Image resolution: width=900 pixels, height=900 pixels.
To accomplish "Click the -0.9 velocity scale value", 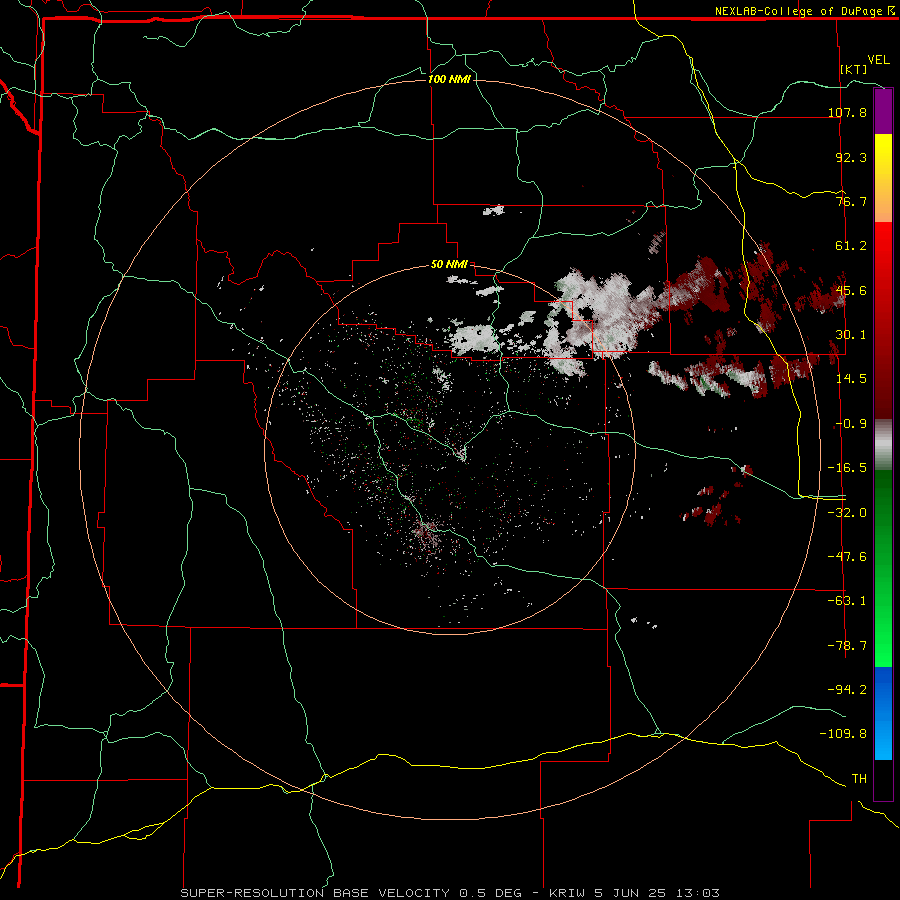I will (x=851, y=424).
